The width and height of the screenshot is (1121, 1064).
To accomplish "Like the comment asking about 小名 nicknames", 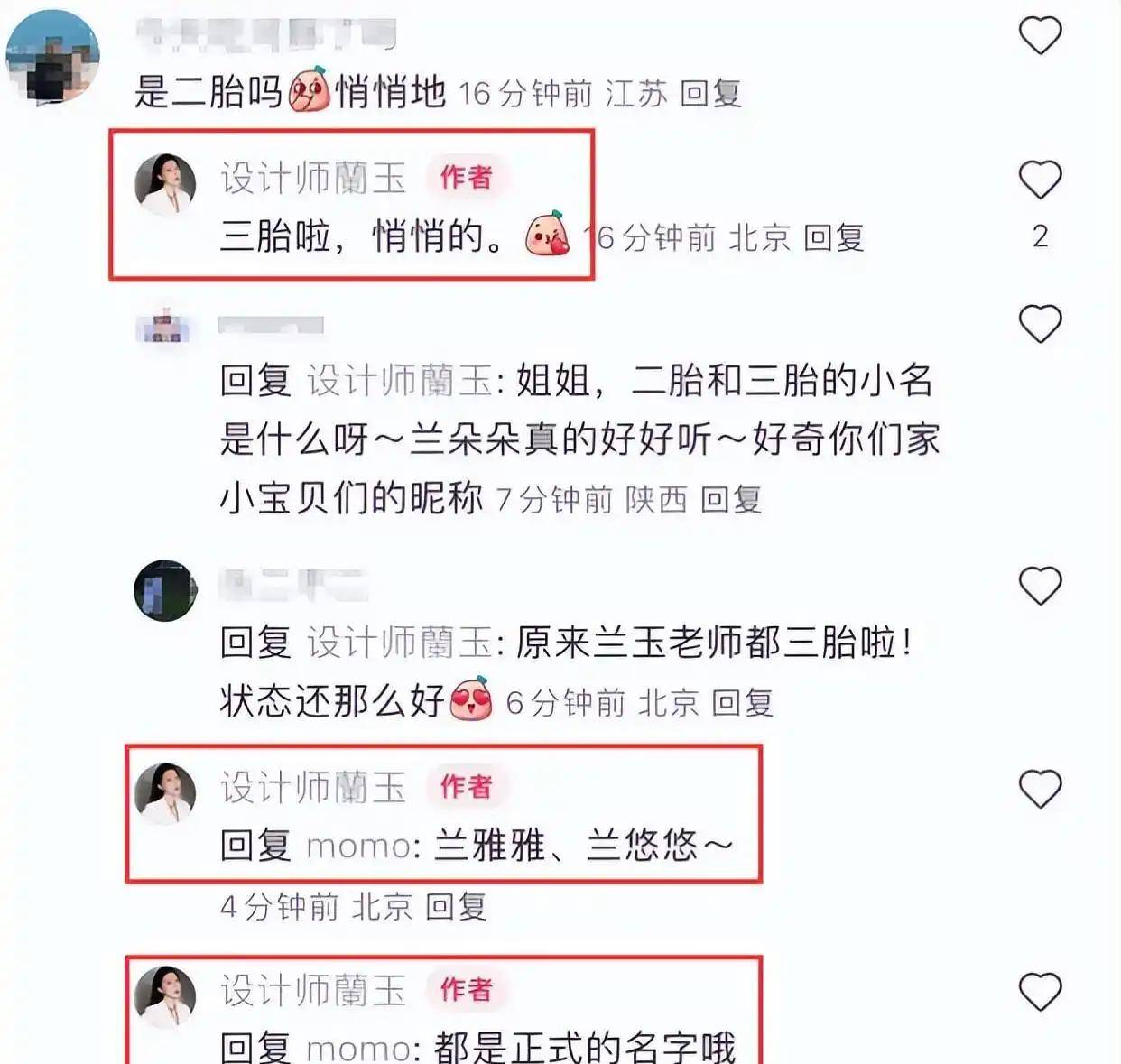I will pyautogui.click(x=1040, y=324).
